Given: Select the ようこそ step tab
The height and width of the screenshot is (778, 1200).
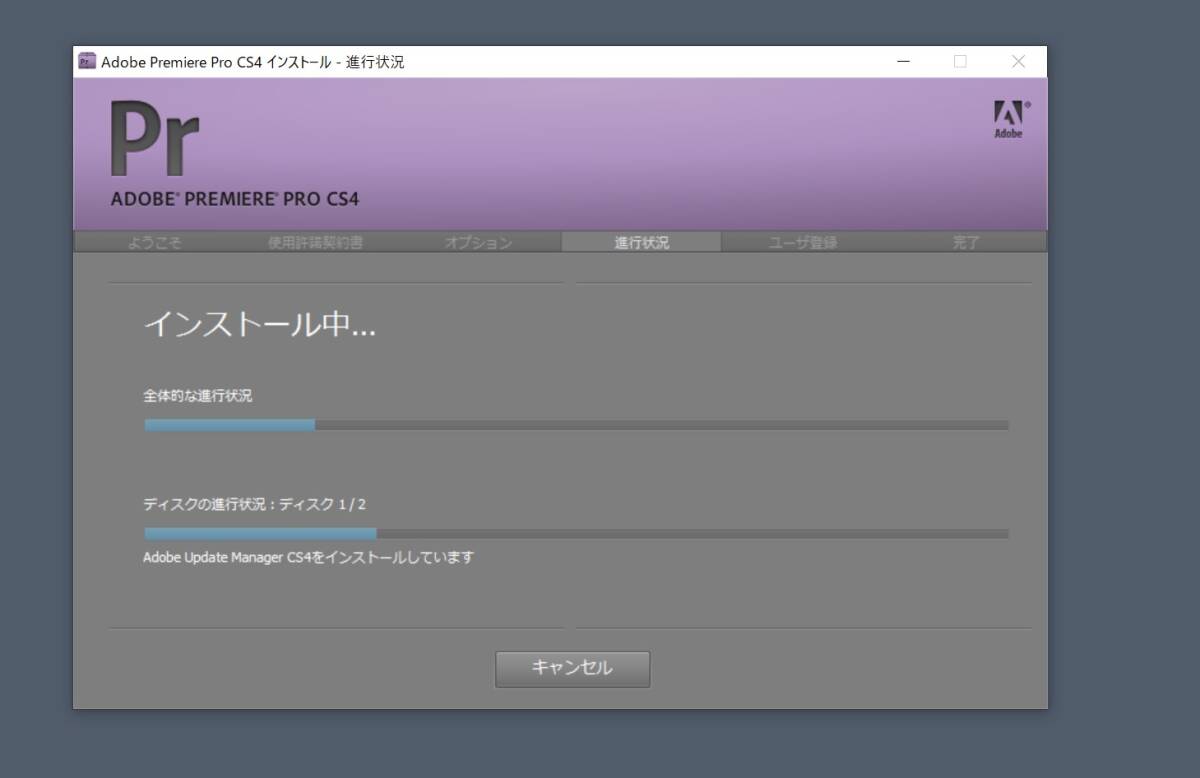Looking at the screenshot, I should pos(155,242).
